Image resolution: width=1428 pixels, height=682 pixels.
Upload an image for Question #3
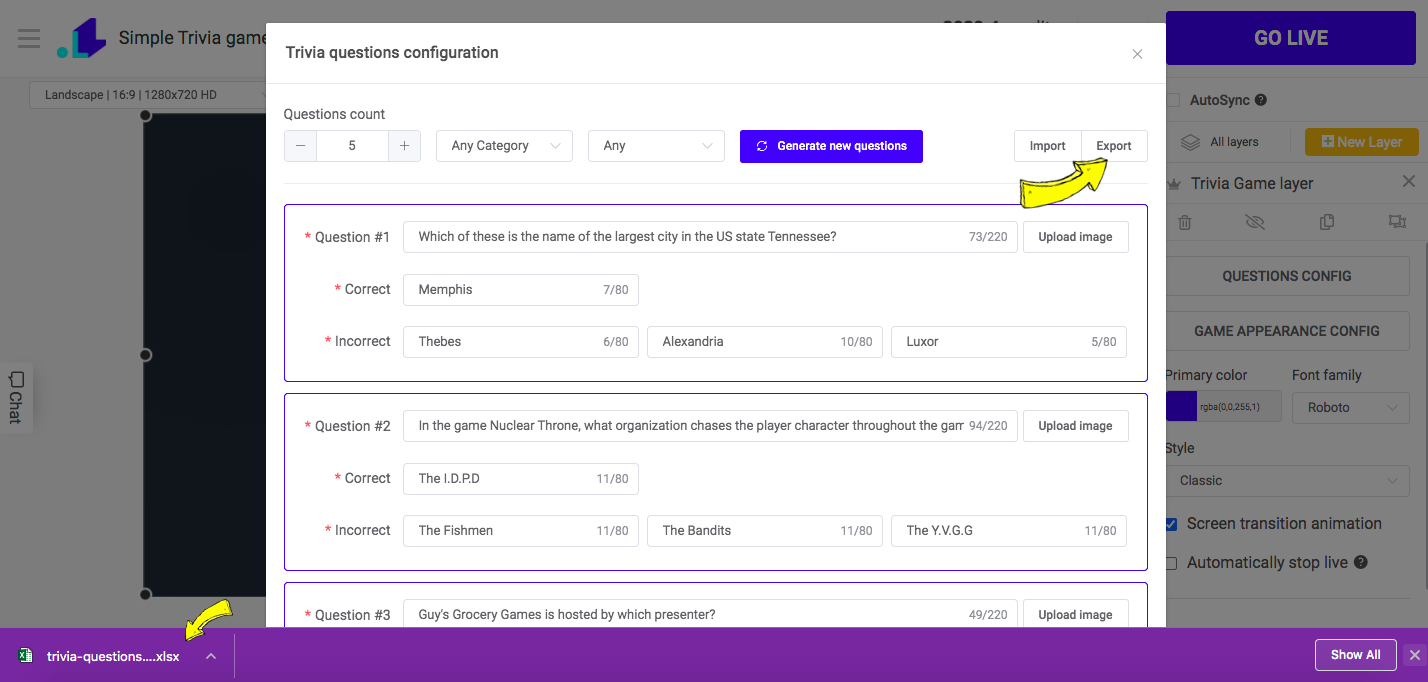point(1075,614)
